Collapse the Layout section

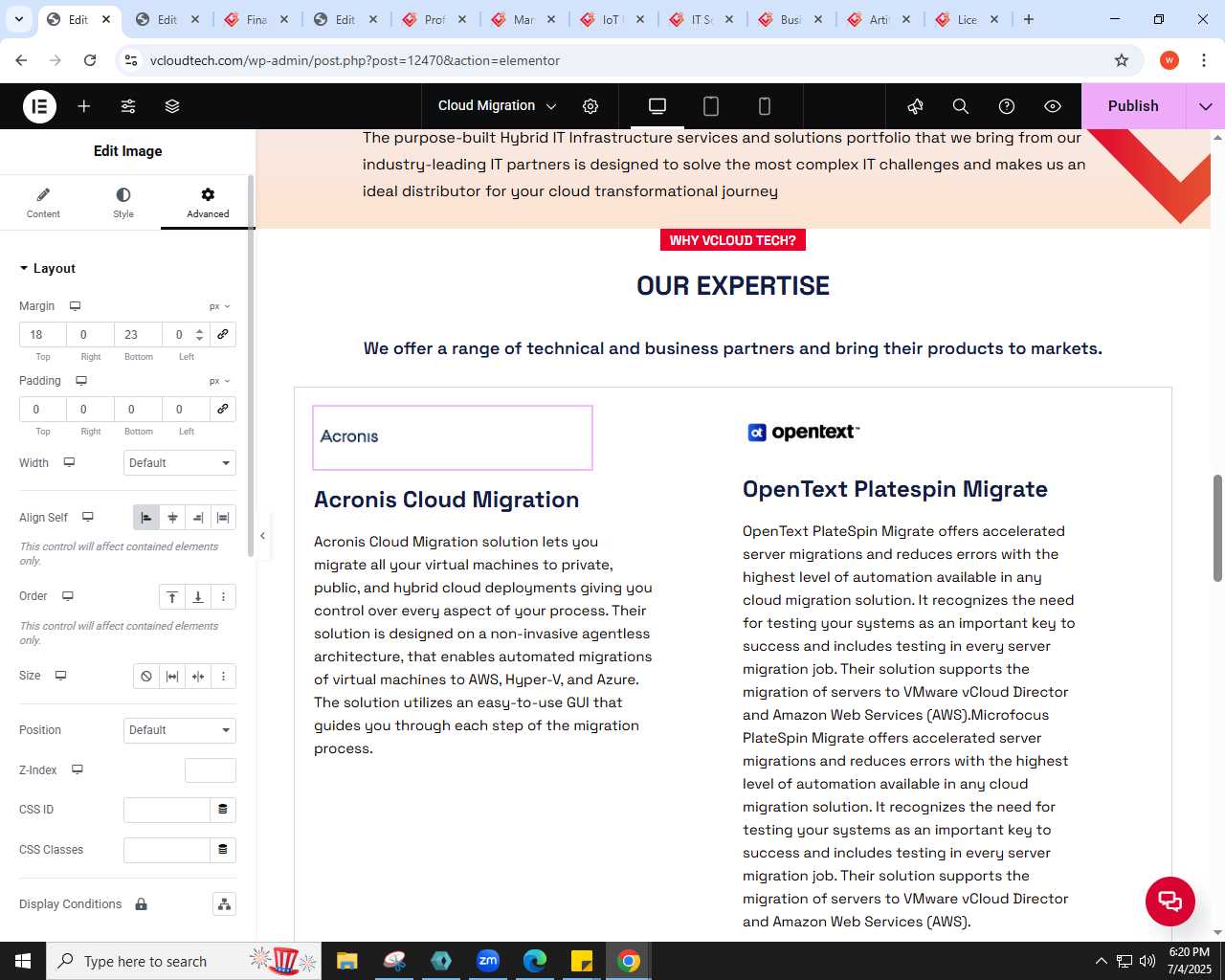tap(48, 269)
